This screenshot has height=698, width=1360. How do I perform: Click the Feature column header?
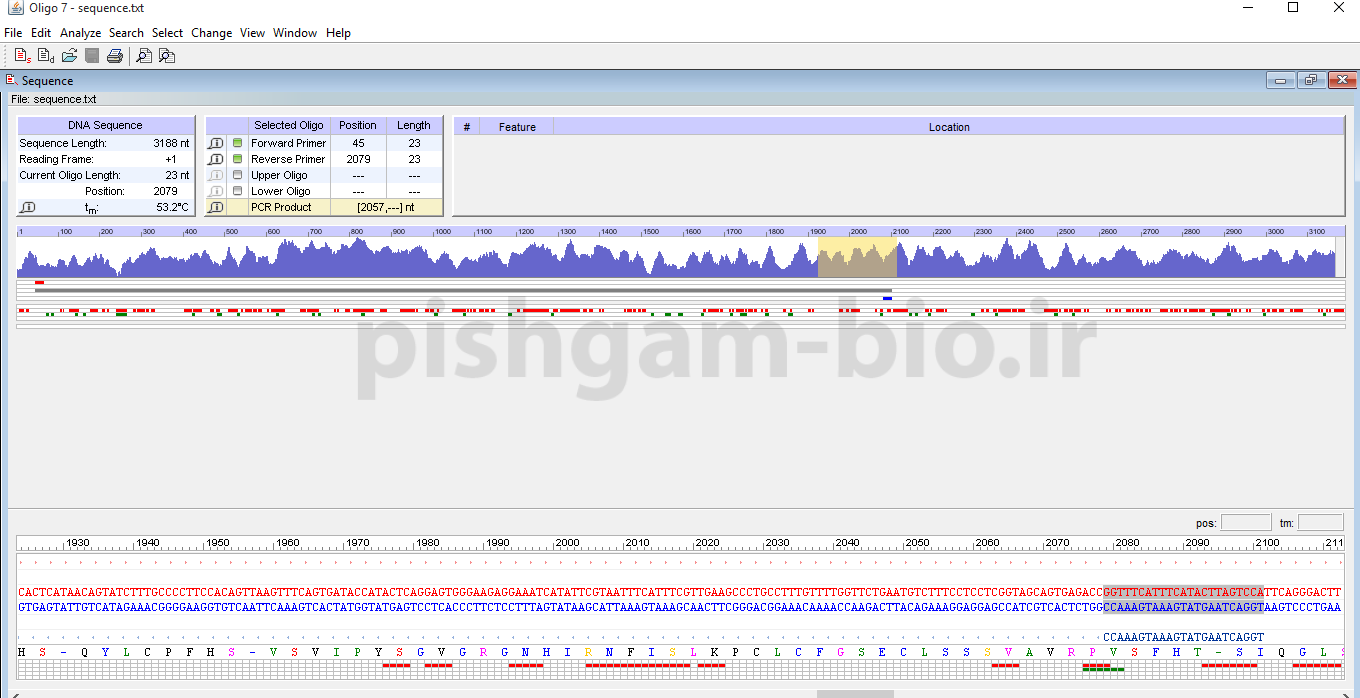pos(517,127)
